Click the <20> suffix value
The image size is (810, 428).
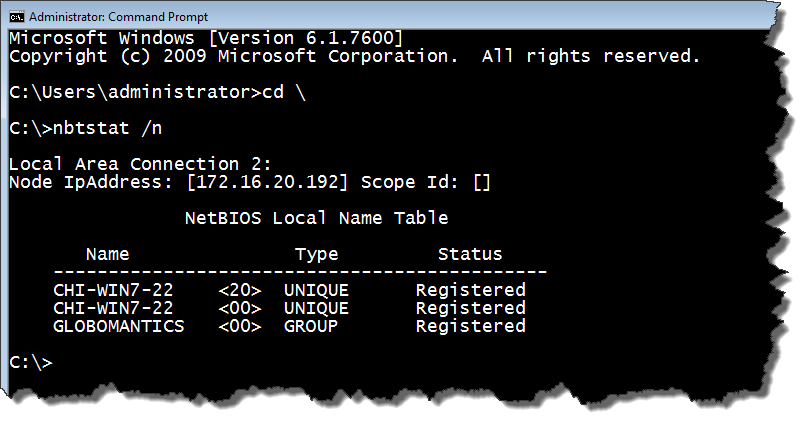point(240,290)
